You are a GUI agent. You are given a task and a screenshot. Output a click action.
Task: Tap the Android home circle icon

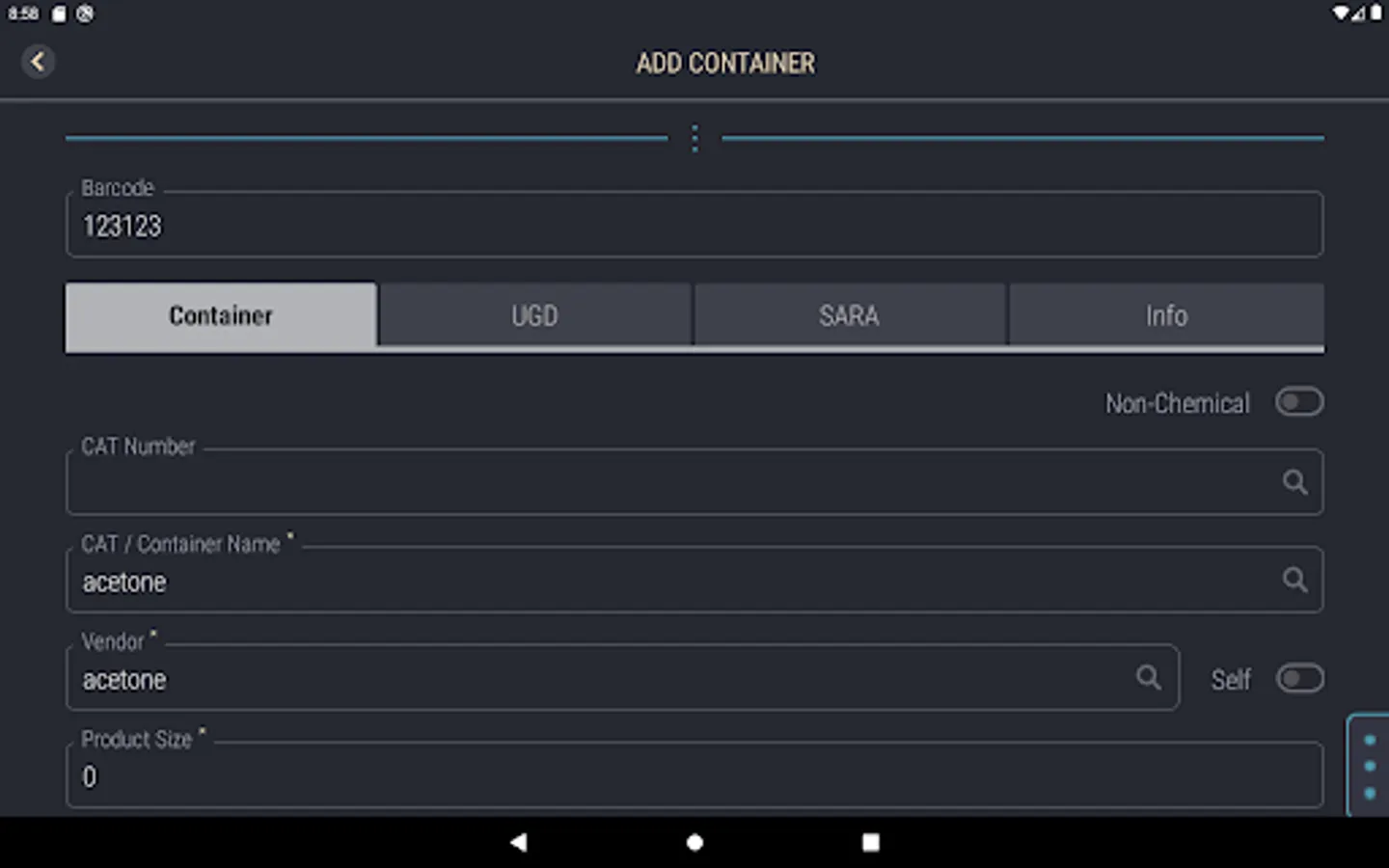694,842
